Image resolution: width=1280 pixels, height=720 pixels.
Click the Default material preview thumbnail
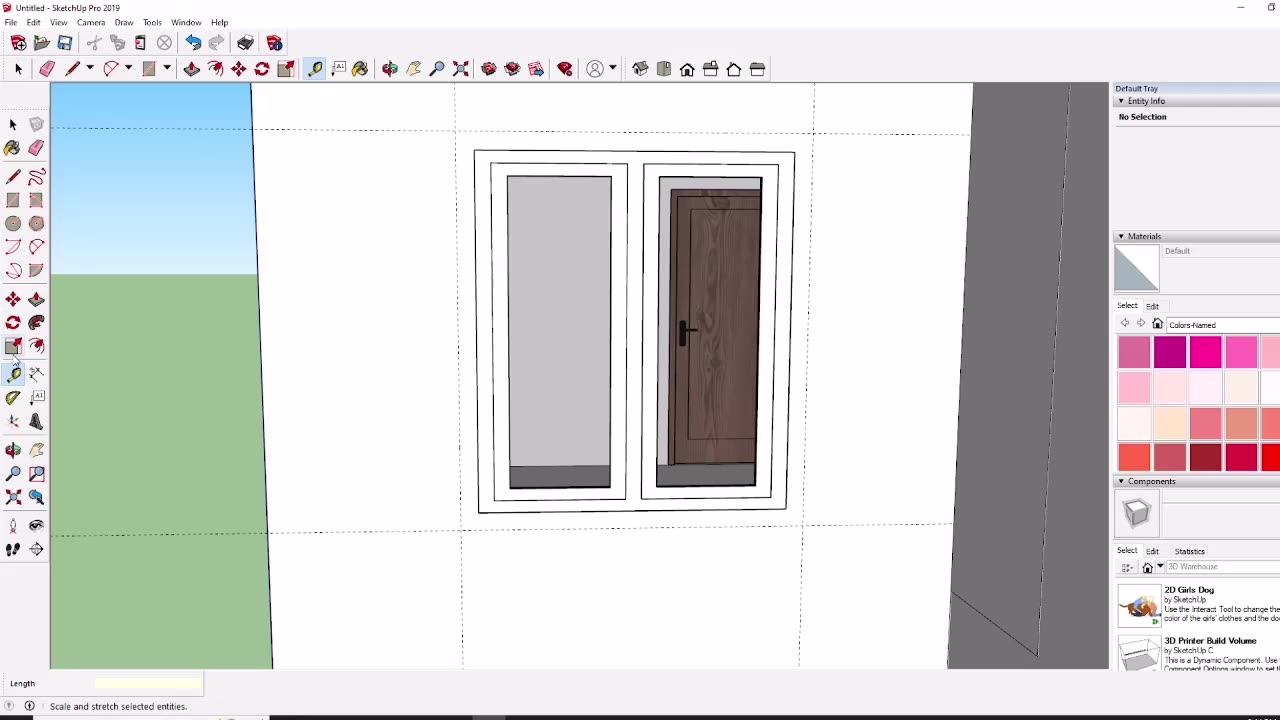click(x=1137, y=268)
